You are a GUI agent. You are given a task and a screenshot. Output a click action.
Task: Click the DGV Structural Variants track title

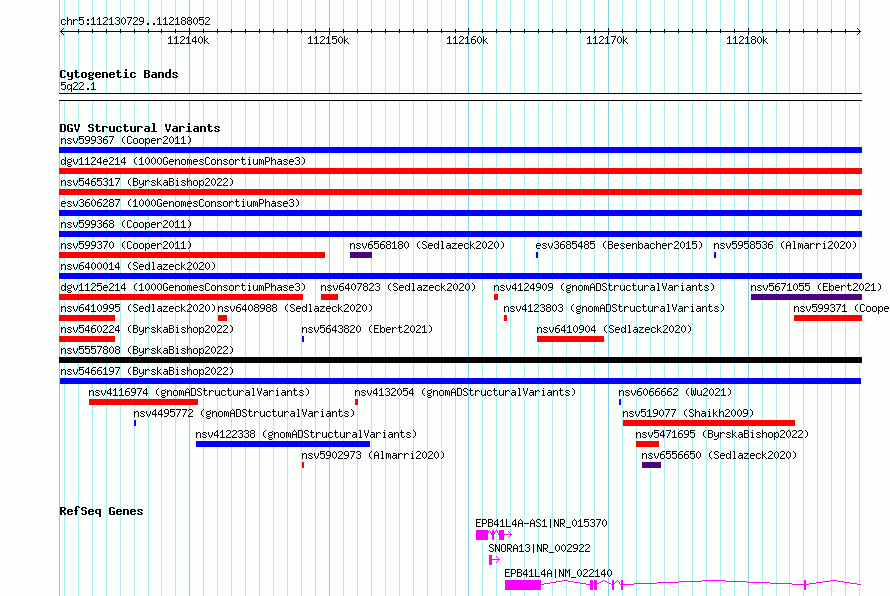pos(140,128)
